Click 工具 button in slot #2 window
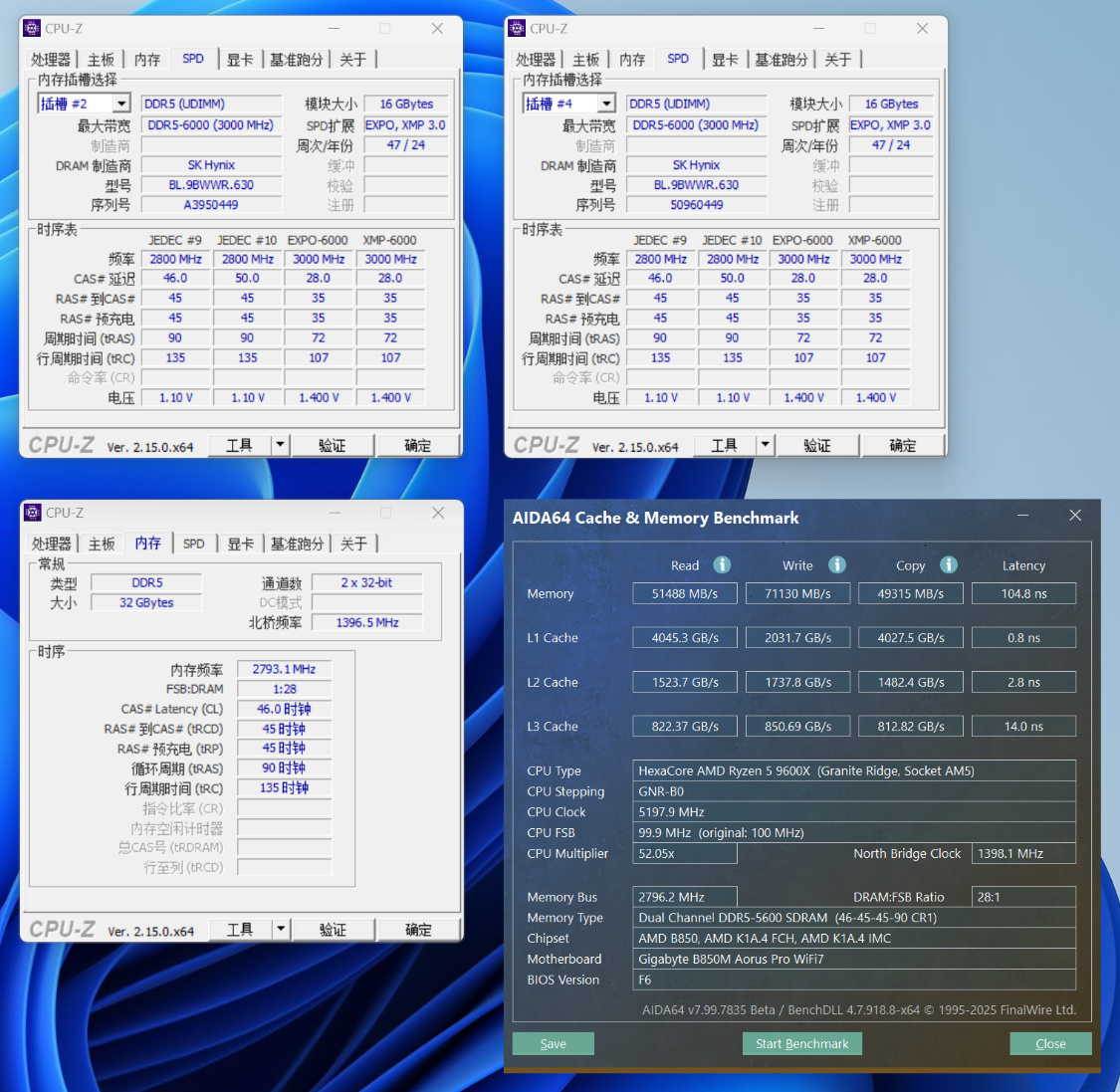This screenshot has height=1092, width=1120. click(x=239, y=445)
